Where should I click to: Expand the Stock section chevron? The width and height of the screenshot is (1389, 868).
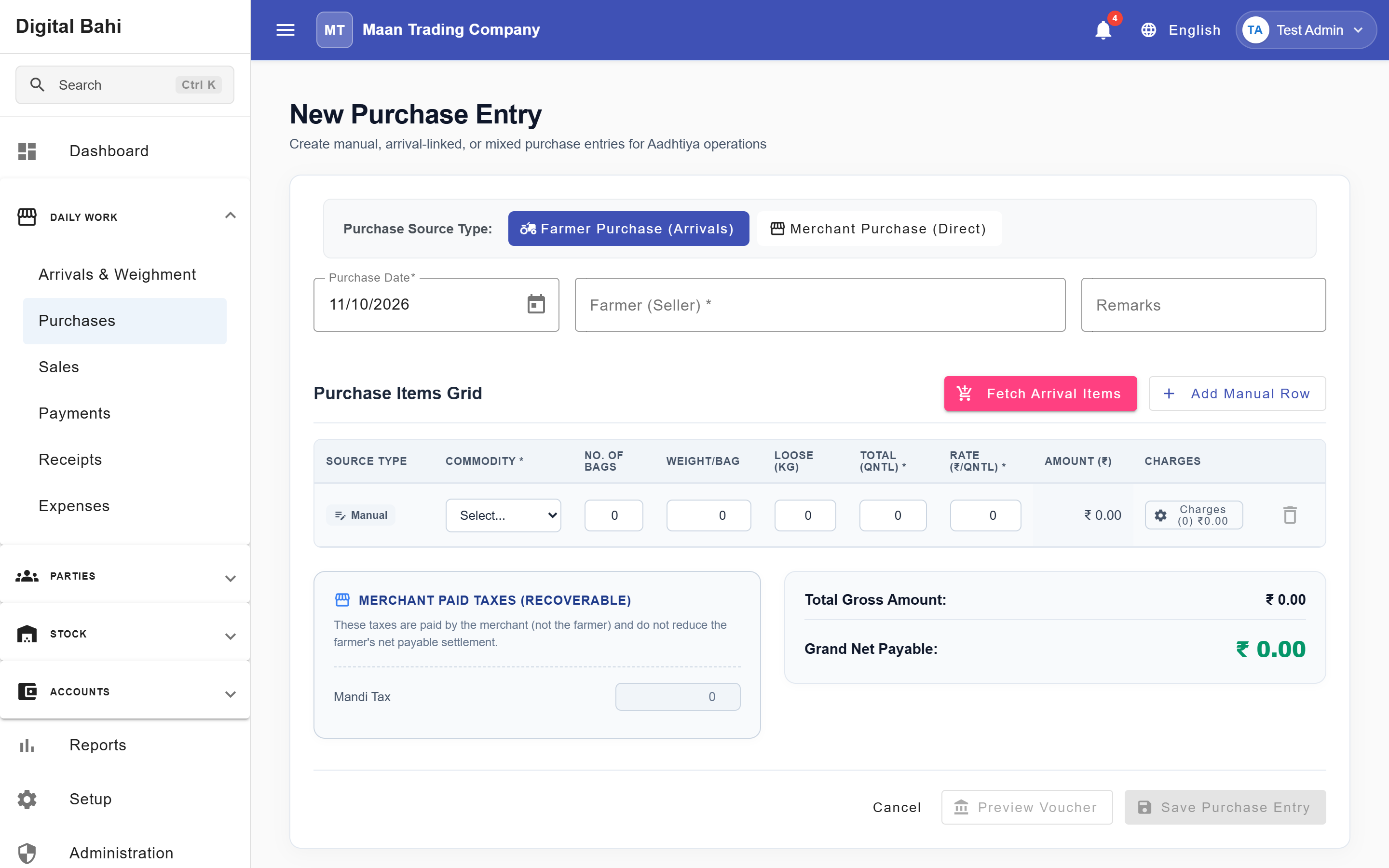point(230,636)
